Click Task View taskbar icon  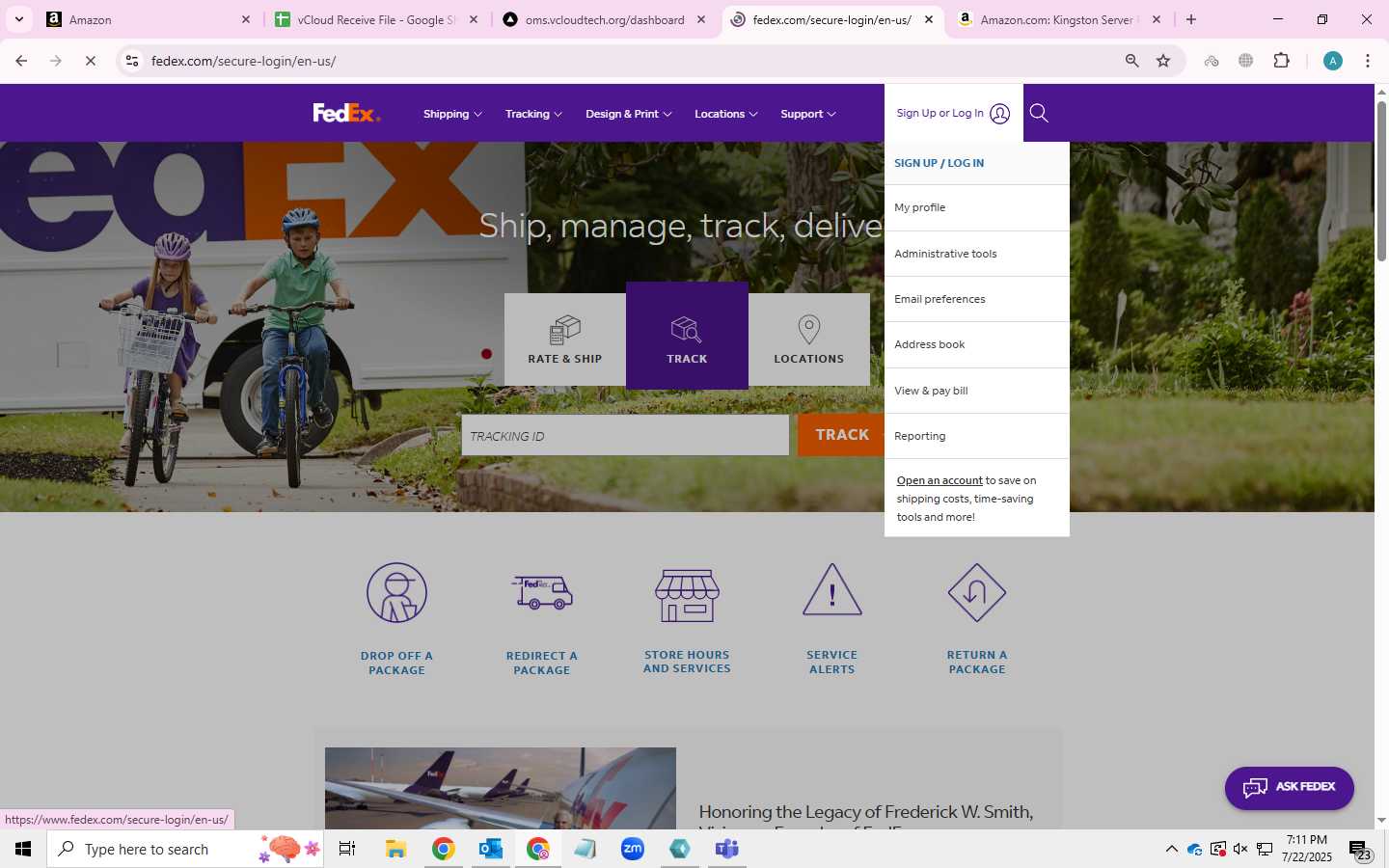point(347,849)
